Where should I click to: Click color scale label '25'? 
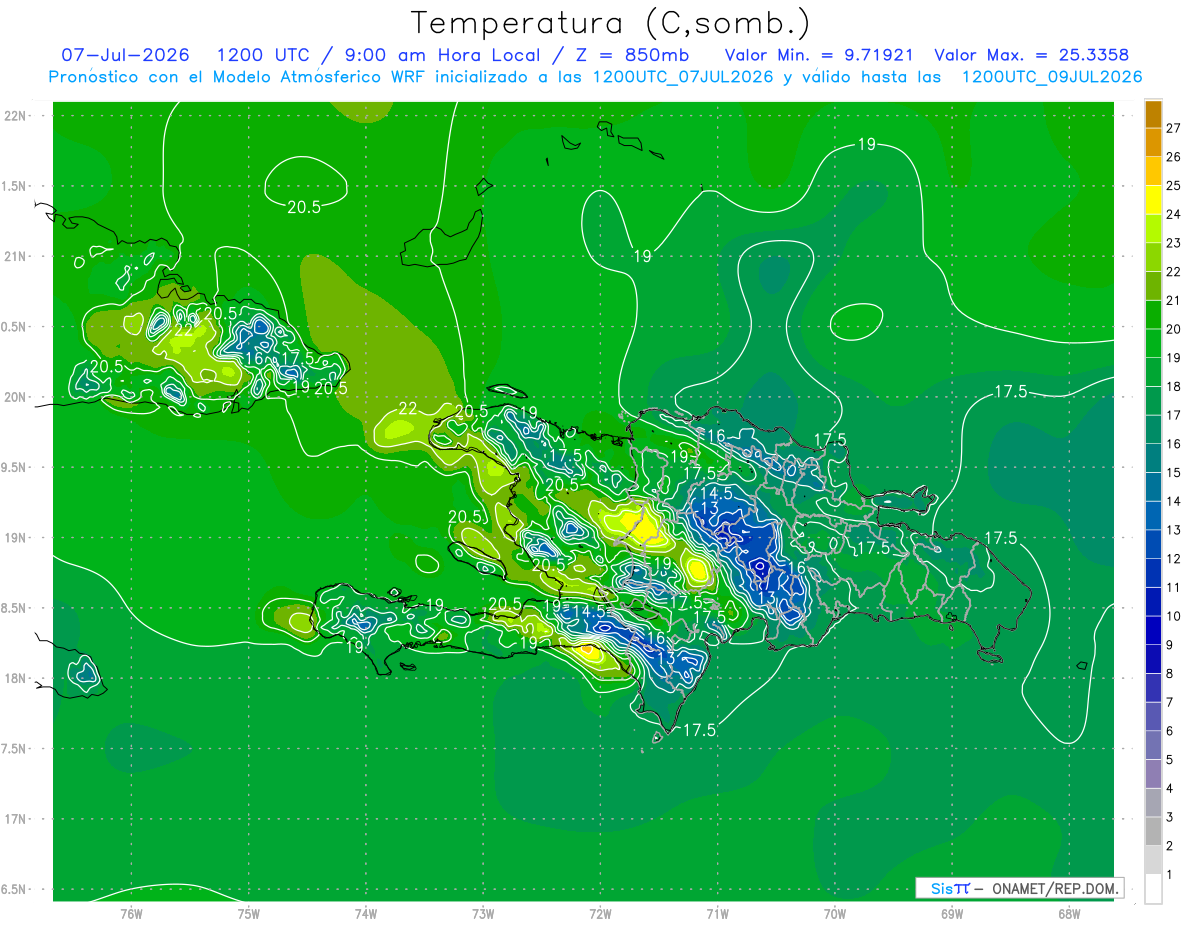click(x=1174, y=185)
